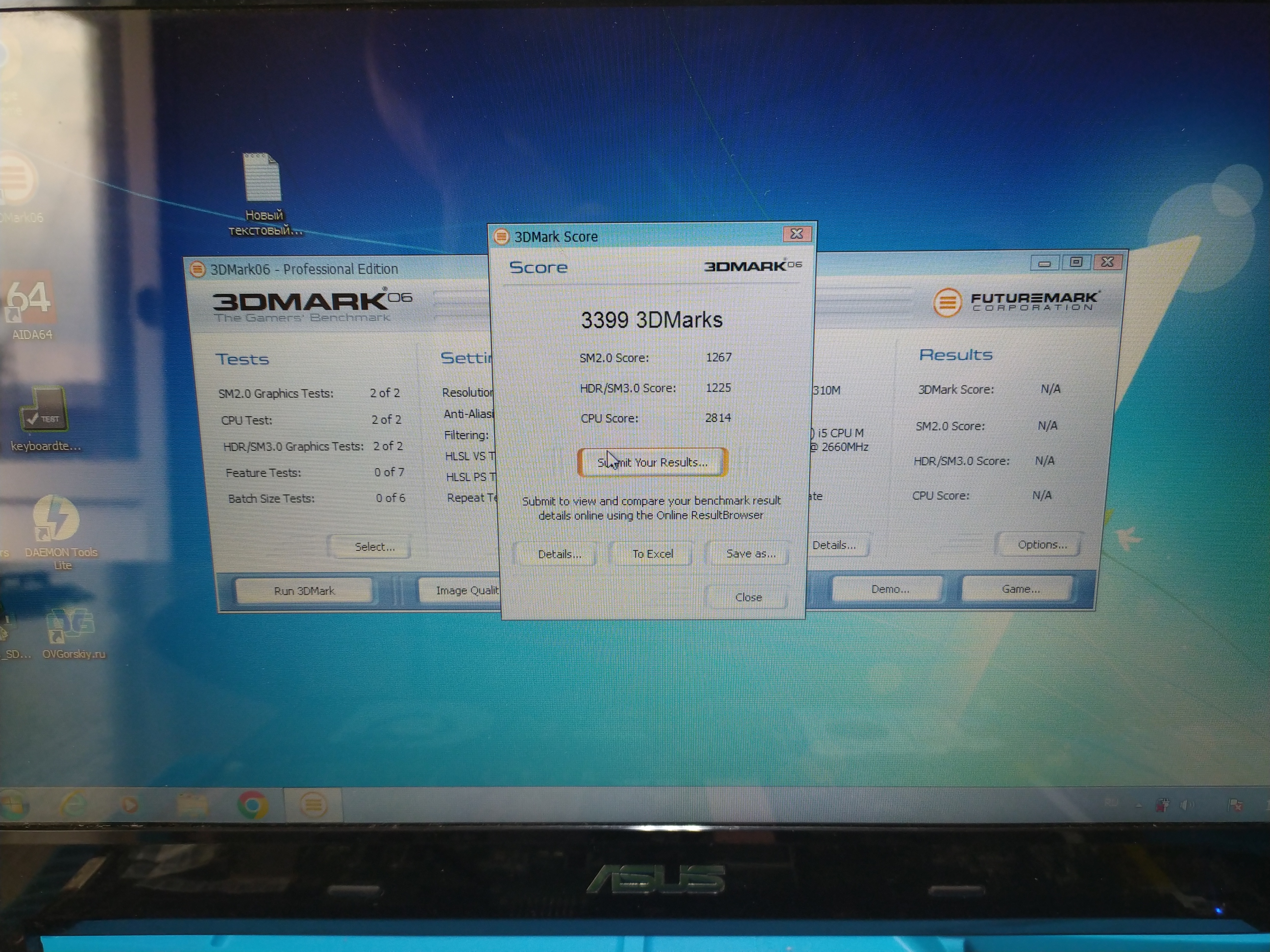
Task: Open Windows Media Player from the taskbar
Action: [130, 806]
